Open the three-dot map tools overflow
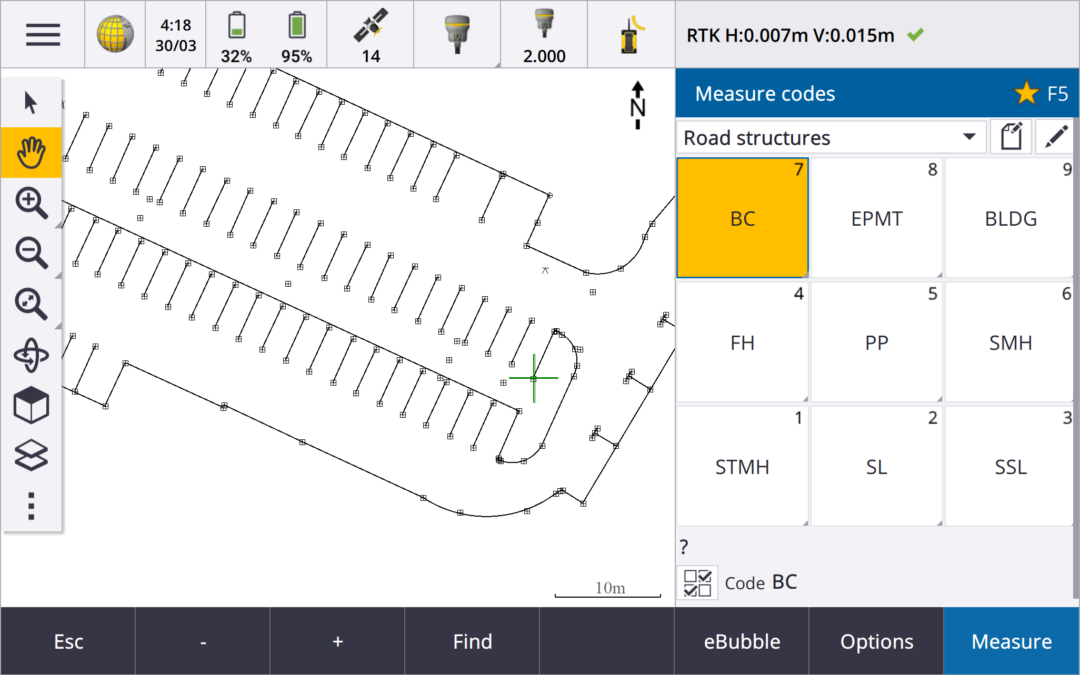1080x675 pixels. 31,505
